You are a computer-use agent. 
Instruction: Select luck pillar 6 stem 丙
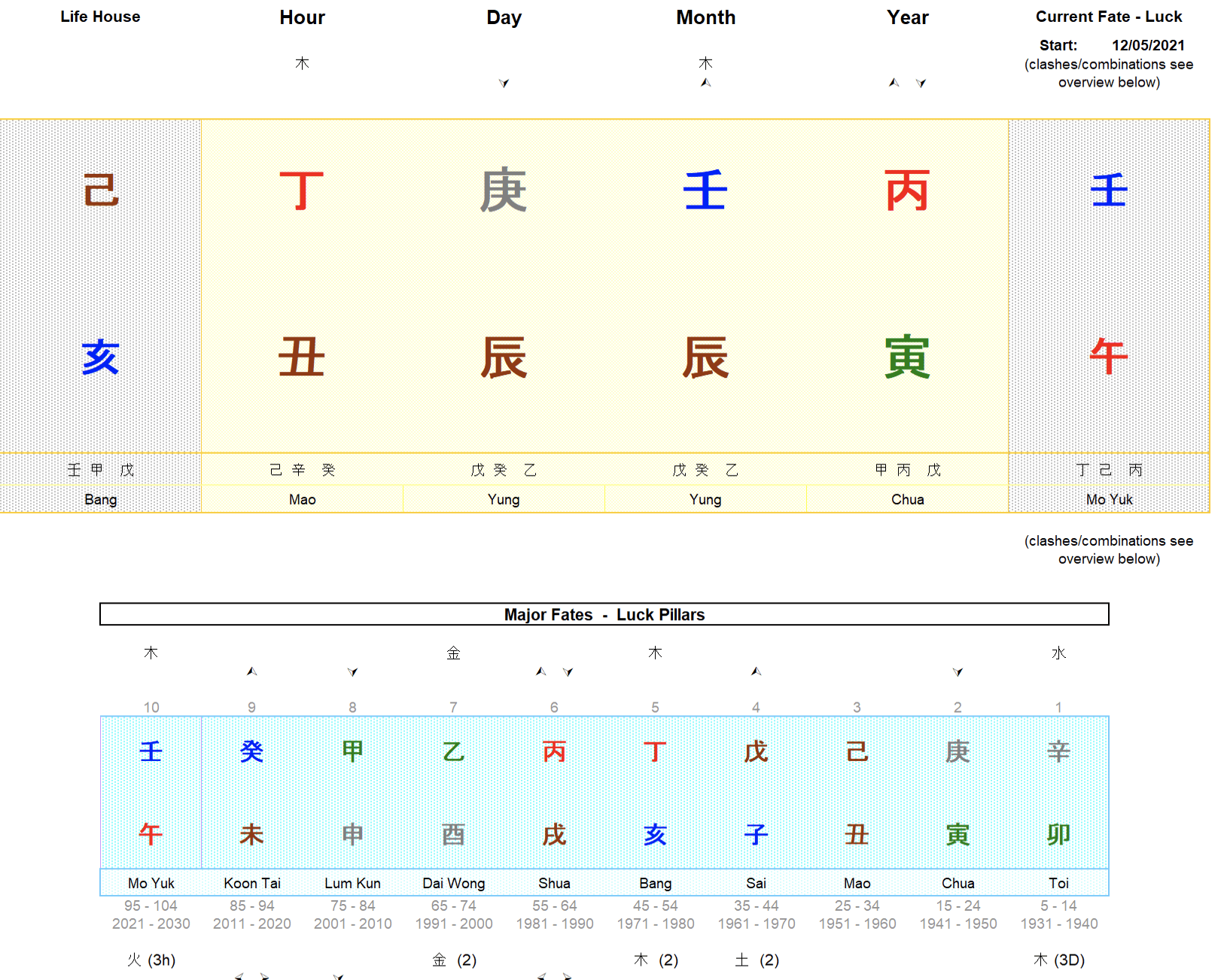[554, 751]
